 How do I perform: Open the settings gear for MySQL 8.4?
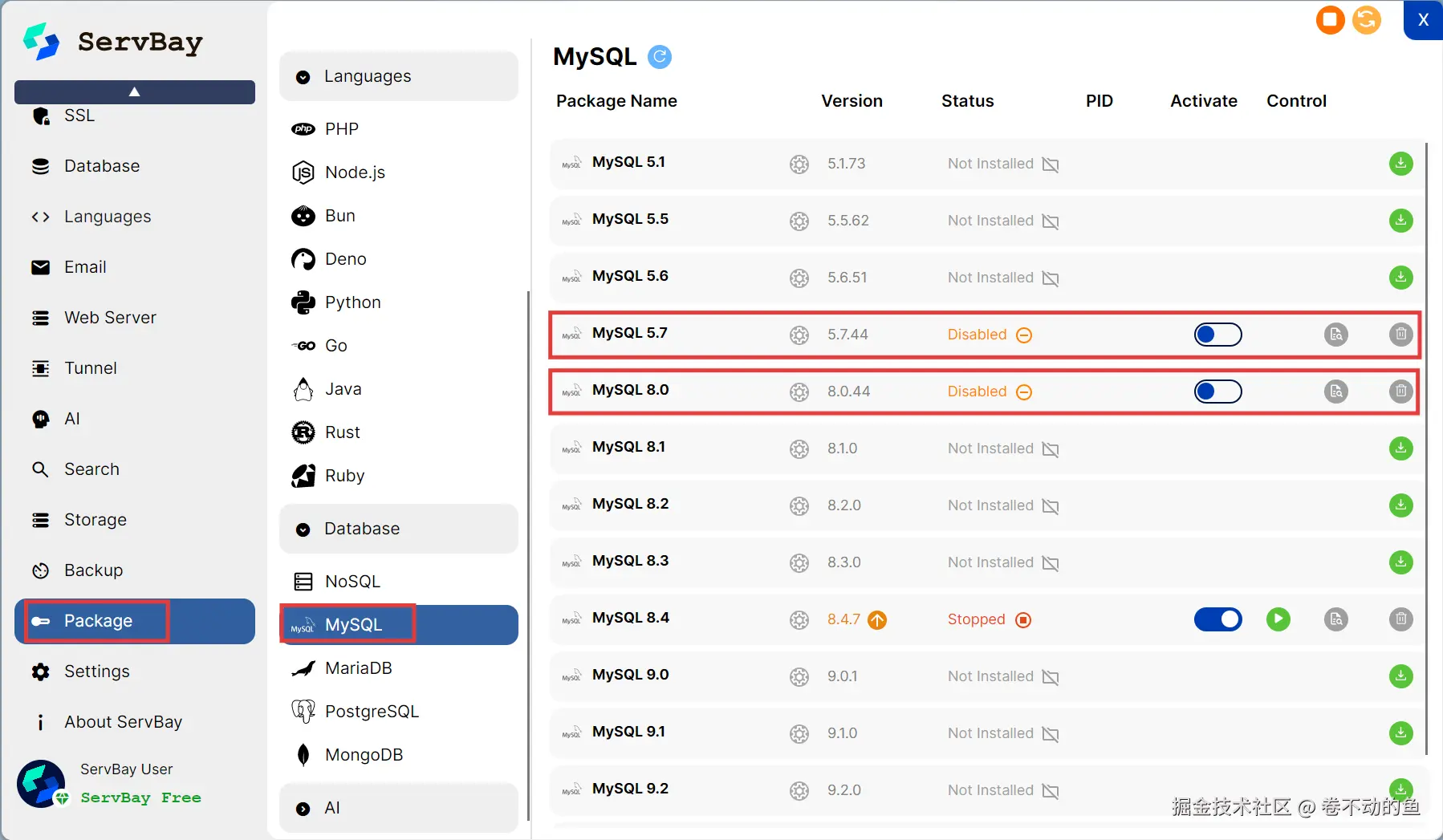799,619
